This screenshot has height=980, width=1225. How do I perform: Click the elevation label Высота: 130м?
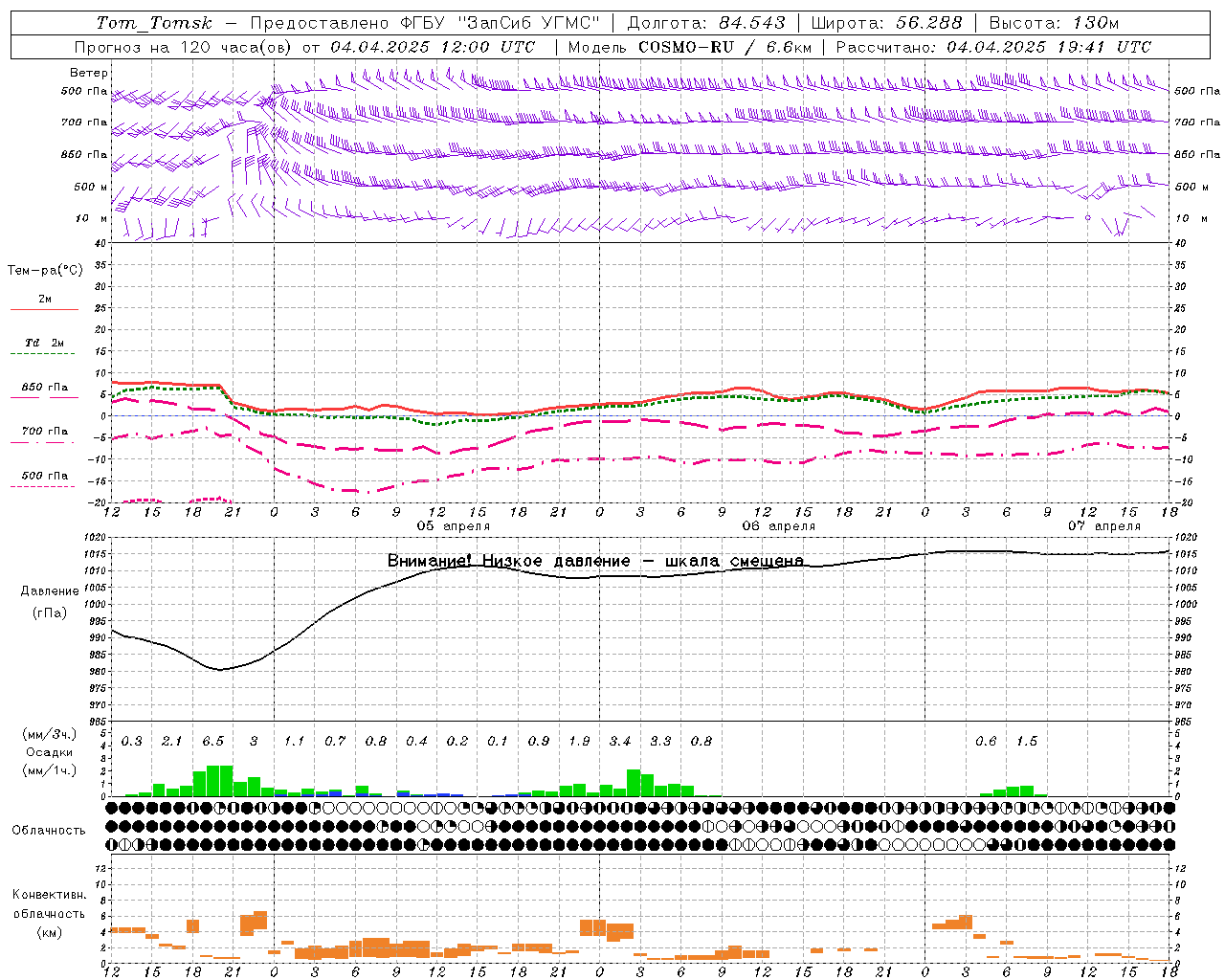coord(1054,23)
